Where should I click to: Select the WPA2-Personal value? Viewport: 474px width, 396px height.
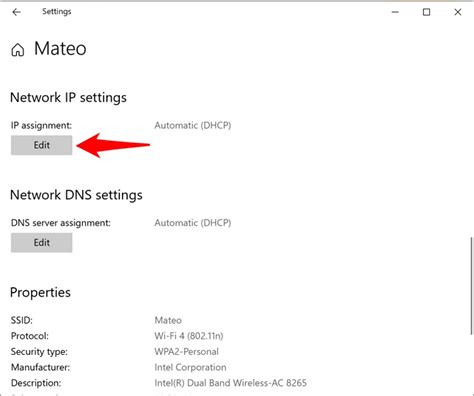pyautogui.click(x=186, y=352)
